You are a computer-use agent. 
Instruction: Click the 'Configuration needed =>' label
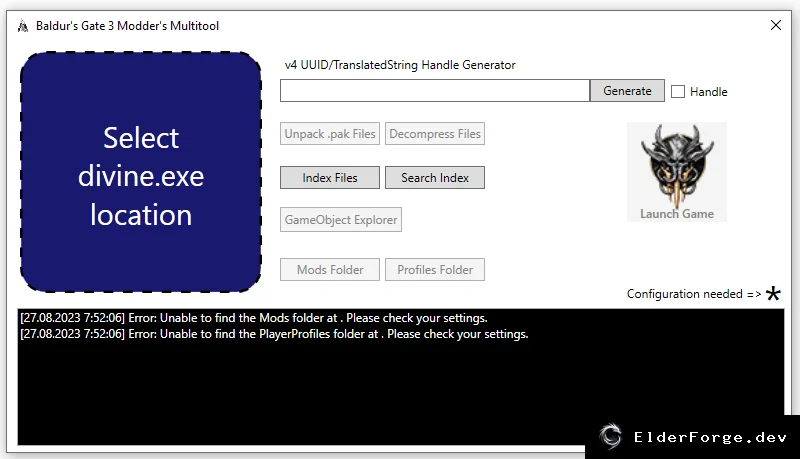[694, 294]
